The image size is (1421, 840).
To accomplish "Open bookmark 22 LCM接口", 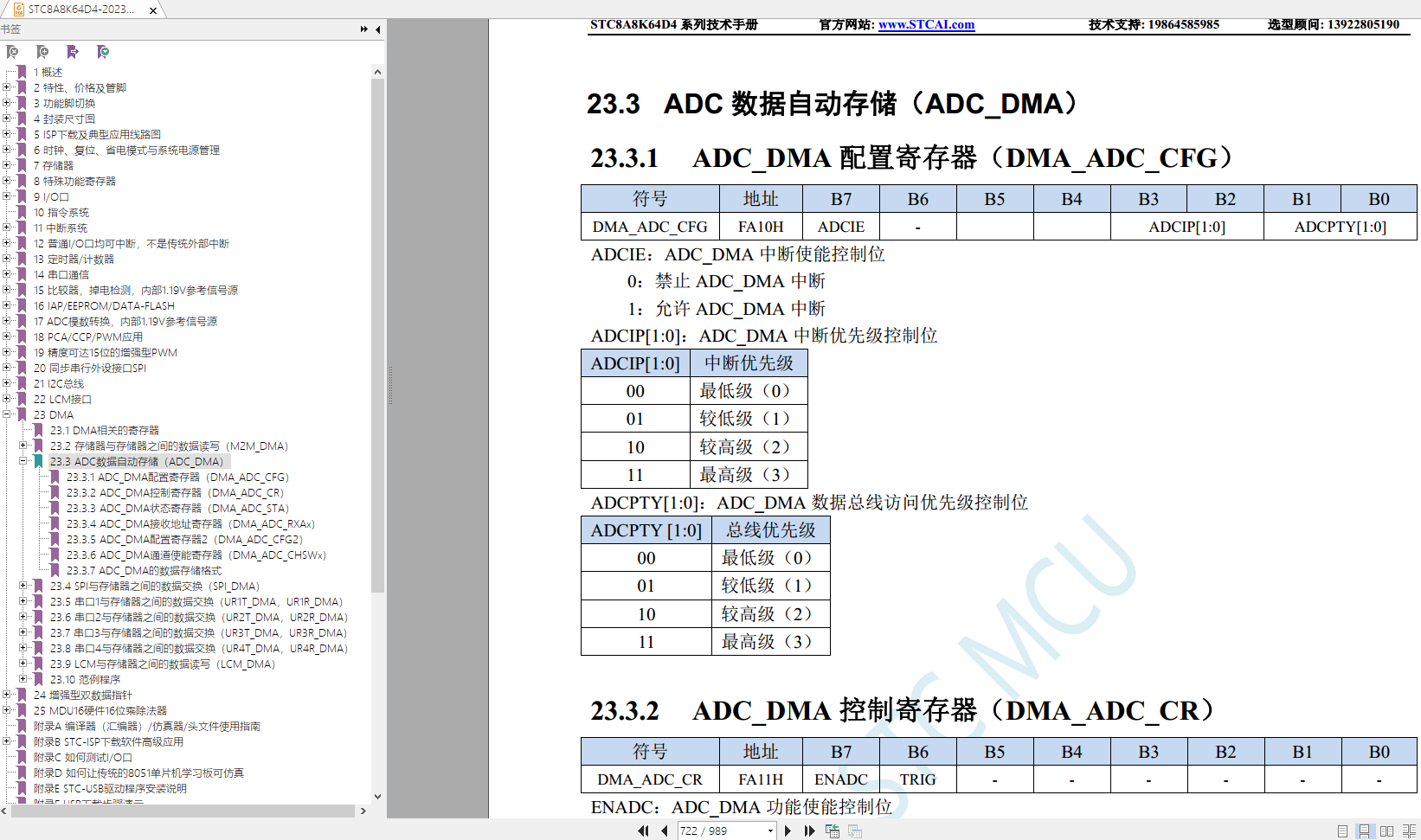I will point(62,399).
